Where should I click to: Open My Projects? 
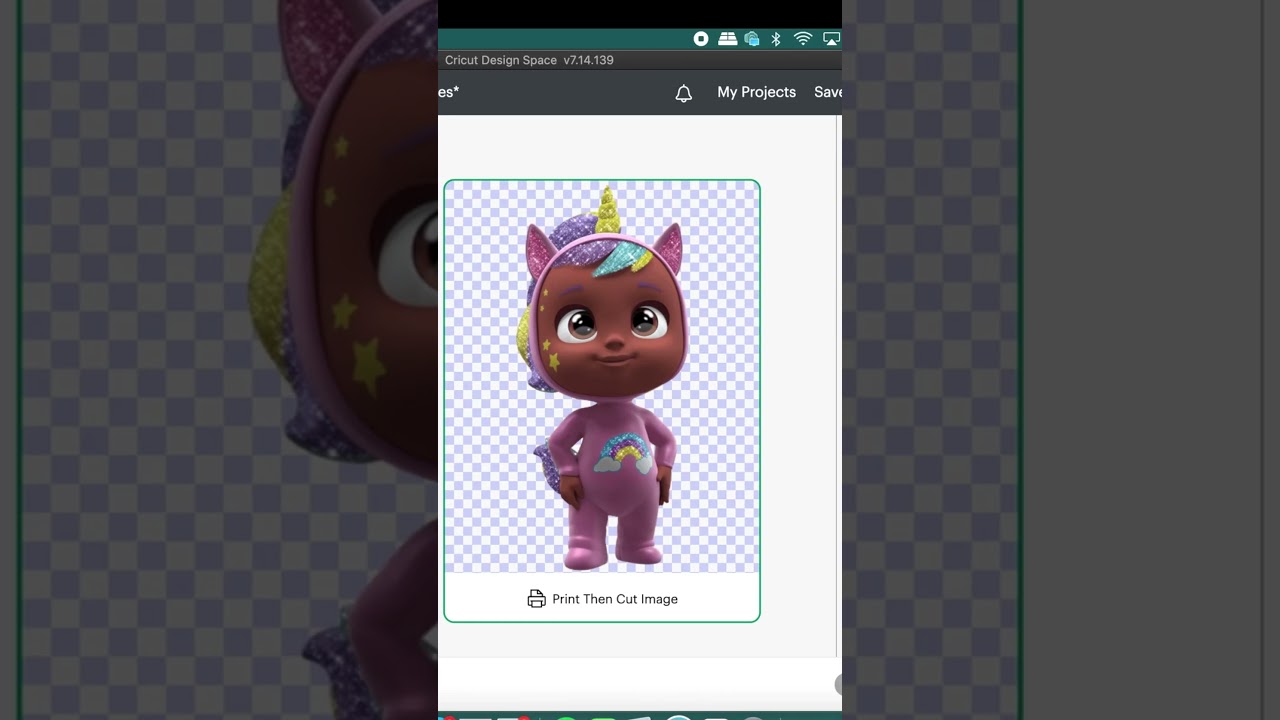pyautogui.click(x=756, y=92)
